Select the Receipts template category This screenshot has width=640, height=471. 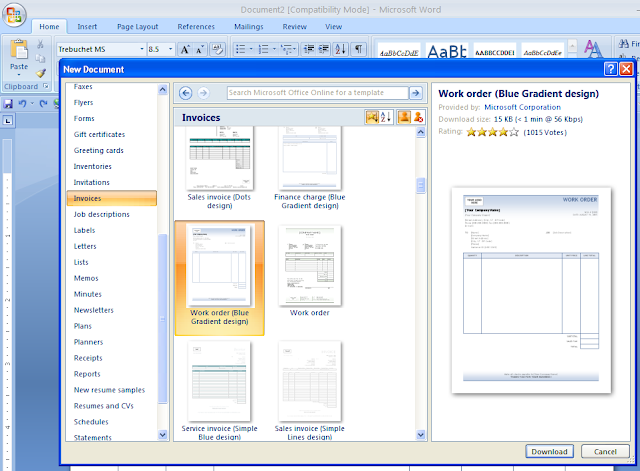click(x=88, y=358)
